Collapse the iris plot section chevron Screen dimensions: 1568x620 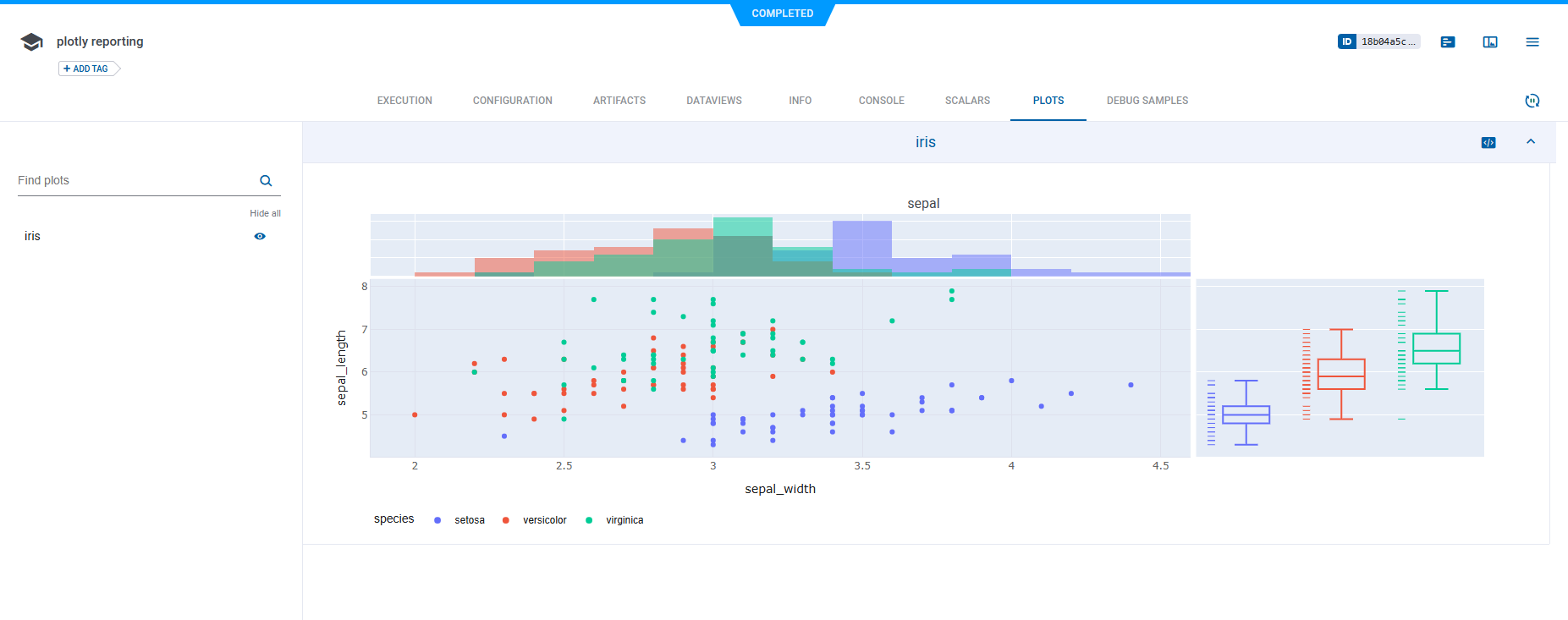point(1531,142)
